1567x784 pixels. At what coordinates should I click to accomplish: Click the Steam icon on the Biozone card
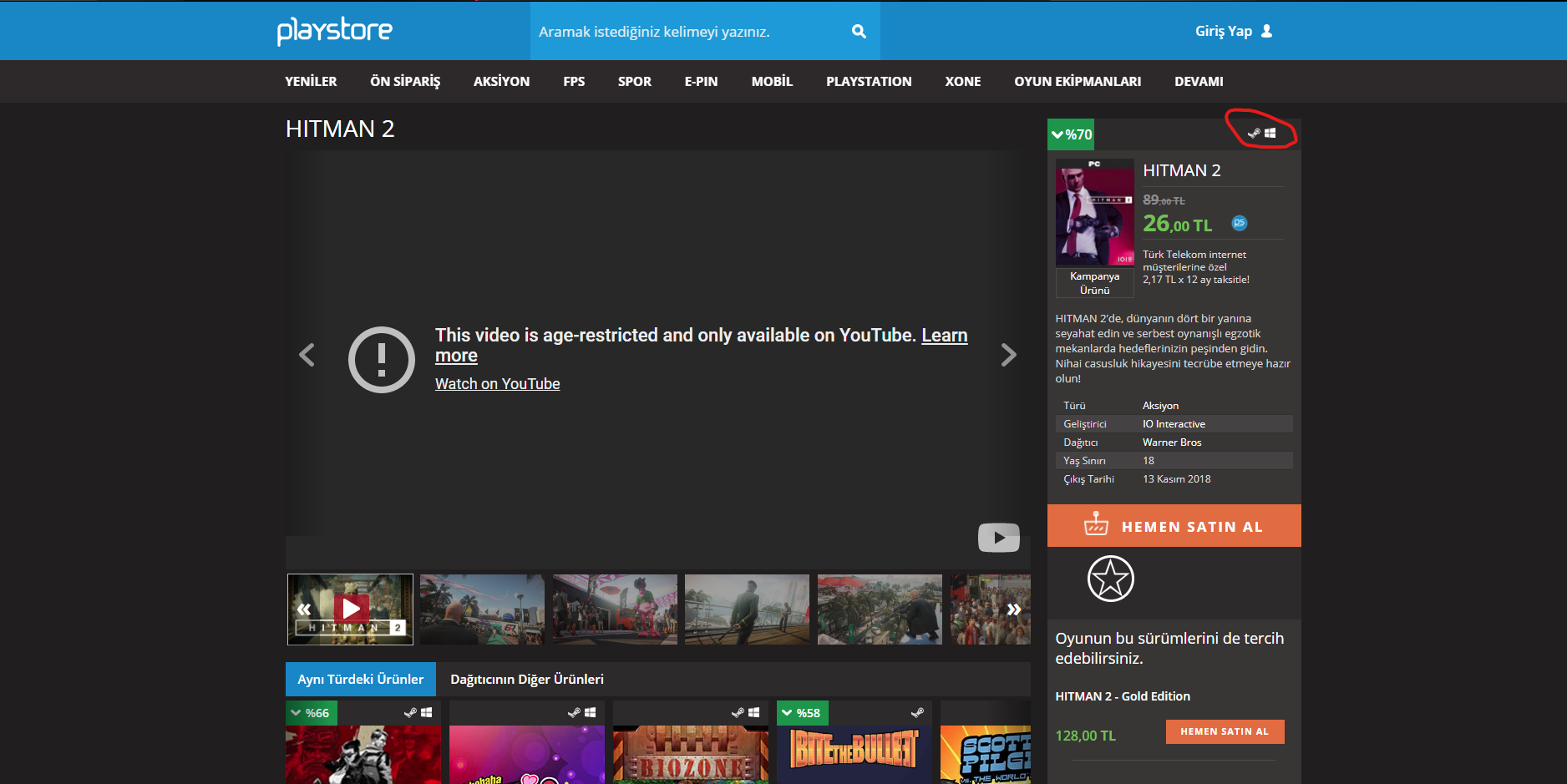click(x=738, y=713)
